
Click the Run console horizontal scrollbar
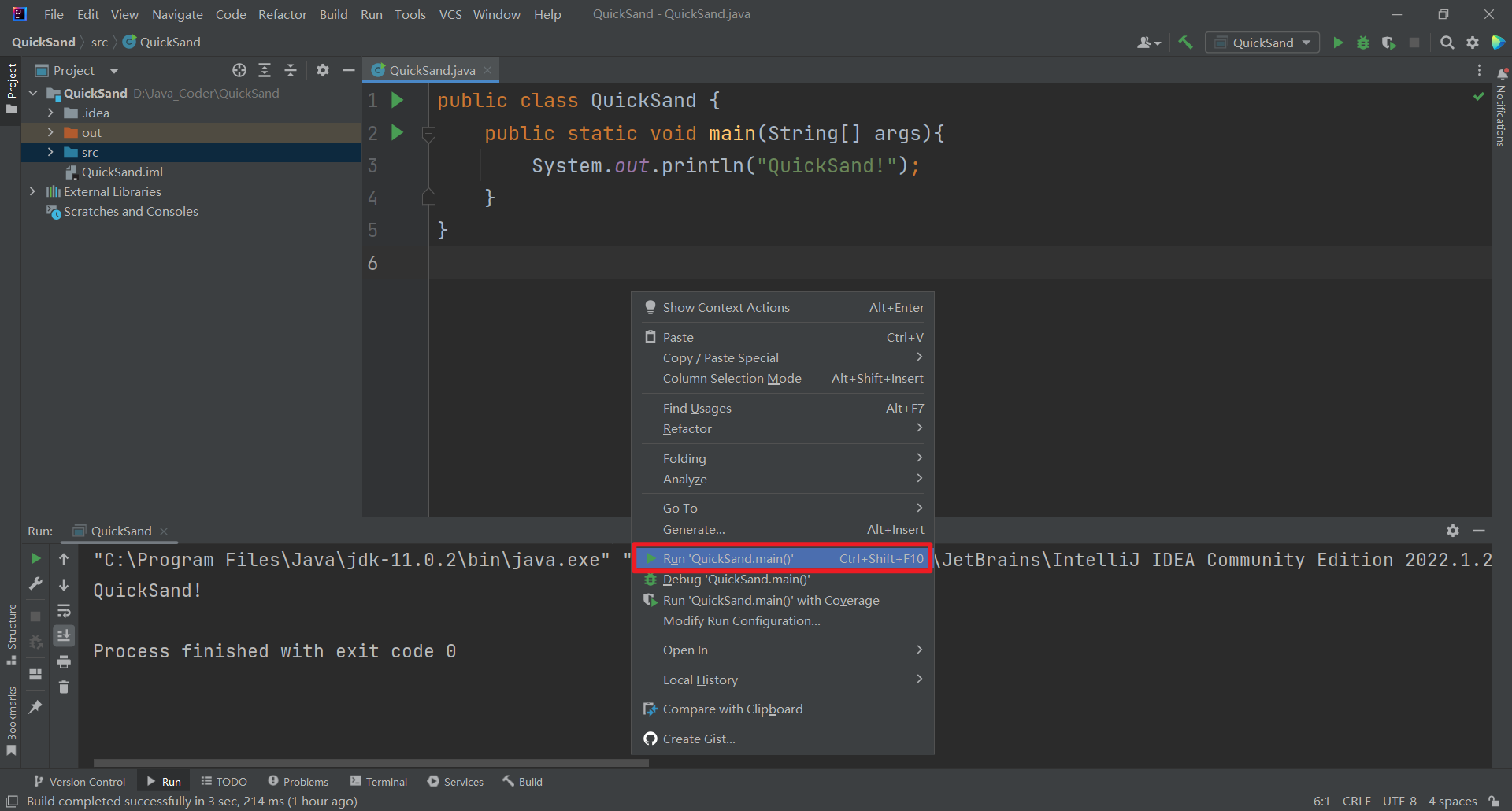click(371, 762)
